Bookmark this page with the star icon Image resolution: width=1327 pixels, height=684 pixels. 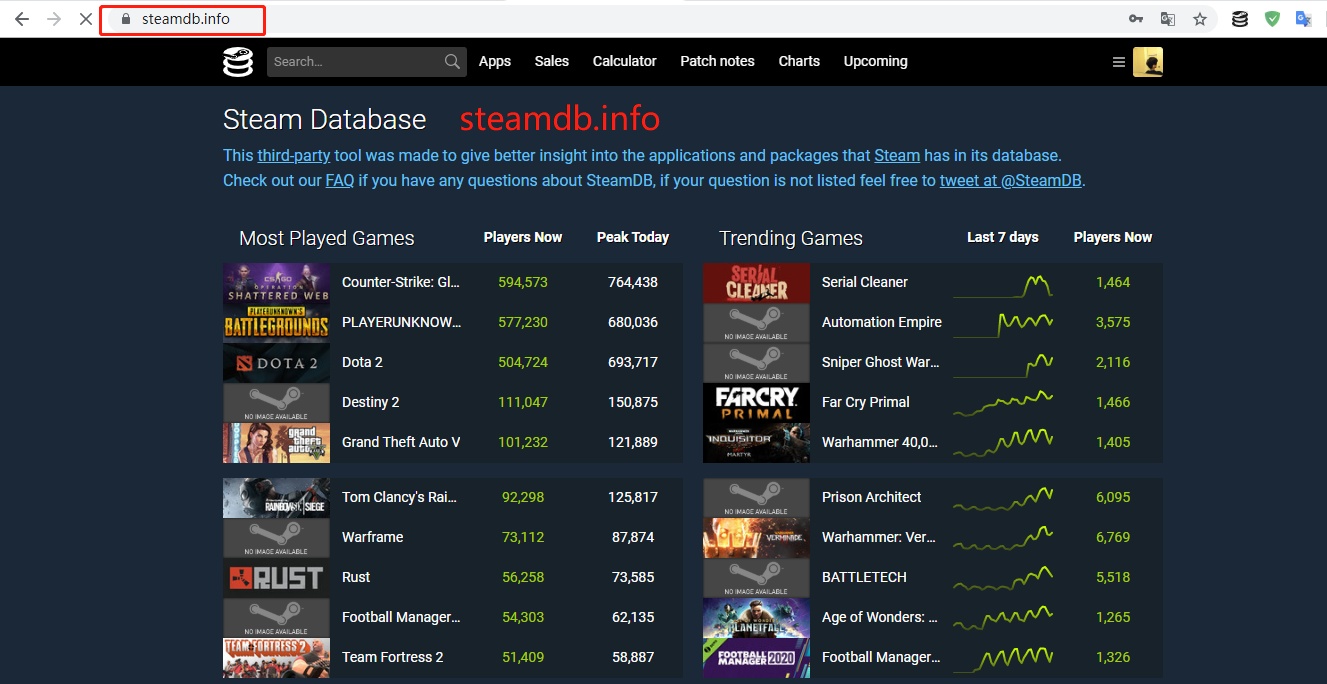pos(1200,19)
